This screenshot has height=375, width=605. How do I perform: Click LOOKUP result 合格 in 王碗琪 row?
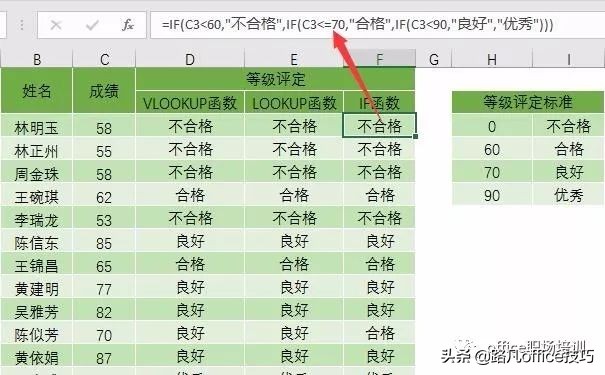pos(294,195)
